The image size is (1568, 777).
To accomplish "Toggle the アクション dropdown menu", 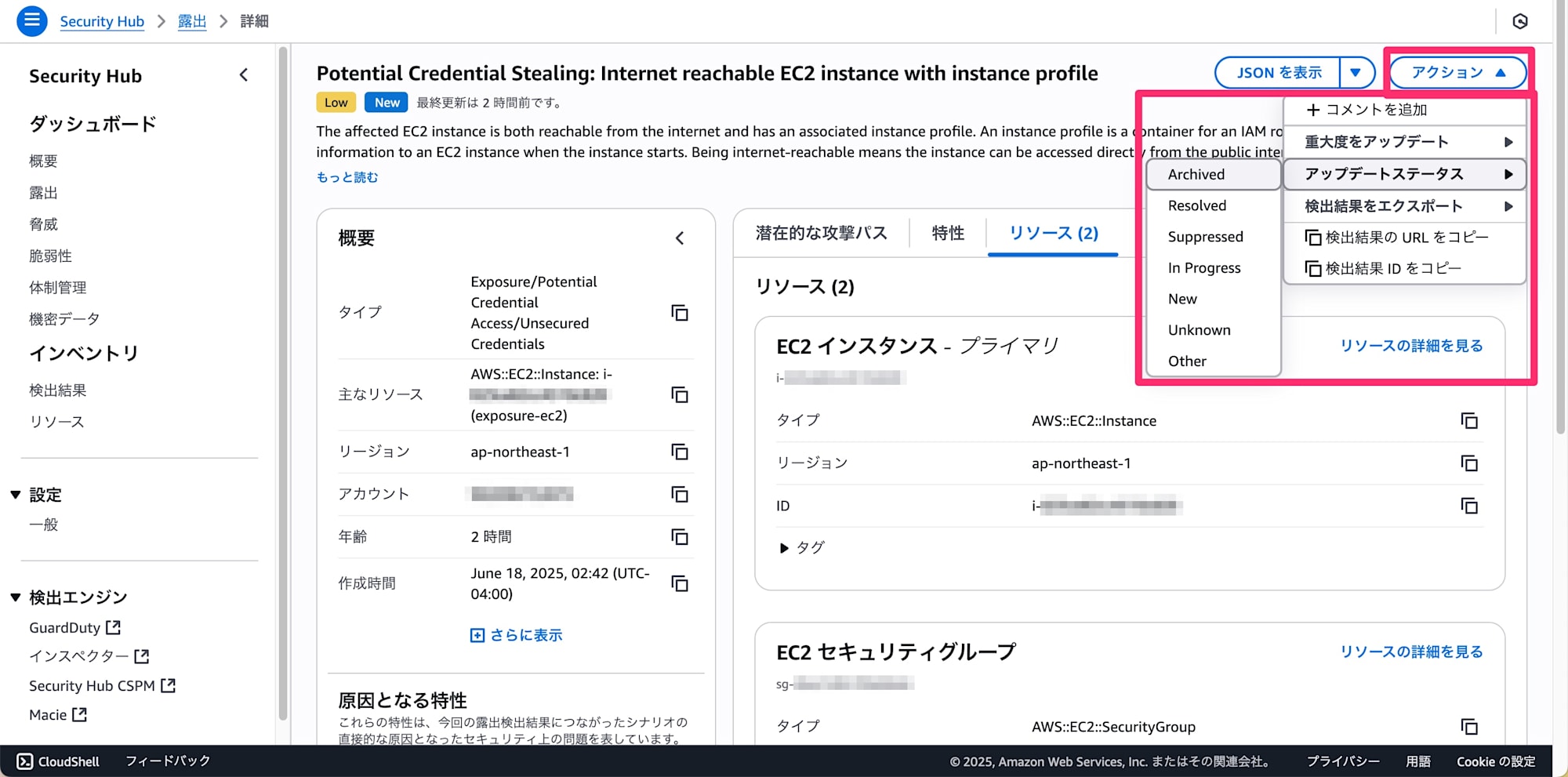I will (1458, 73).
